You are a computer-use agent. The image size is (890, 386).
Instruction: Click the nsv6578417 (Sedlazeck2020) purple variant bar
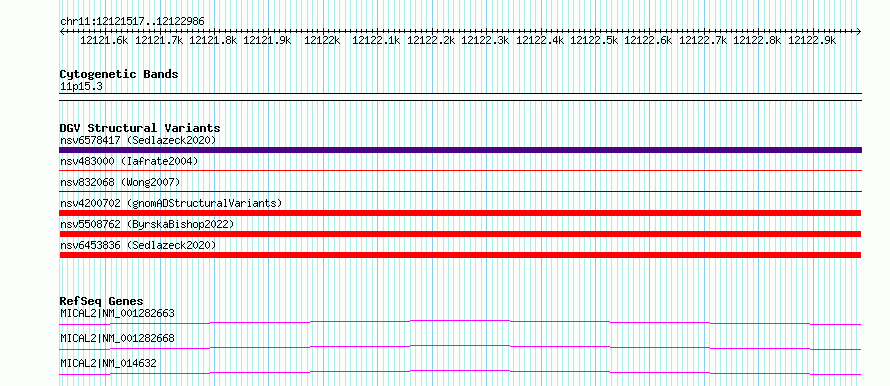coord(460,150)
